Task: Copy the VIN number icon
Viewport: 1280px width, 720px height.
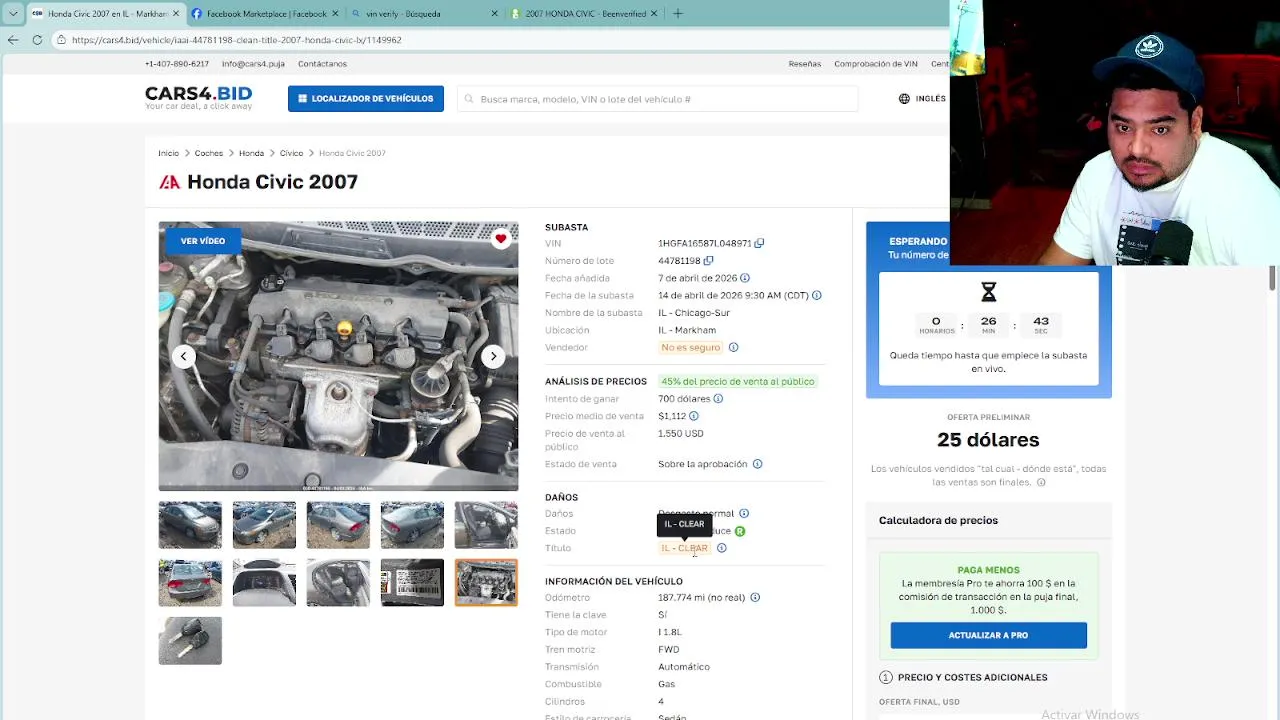Action: click(759, 243)
